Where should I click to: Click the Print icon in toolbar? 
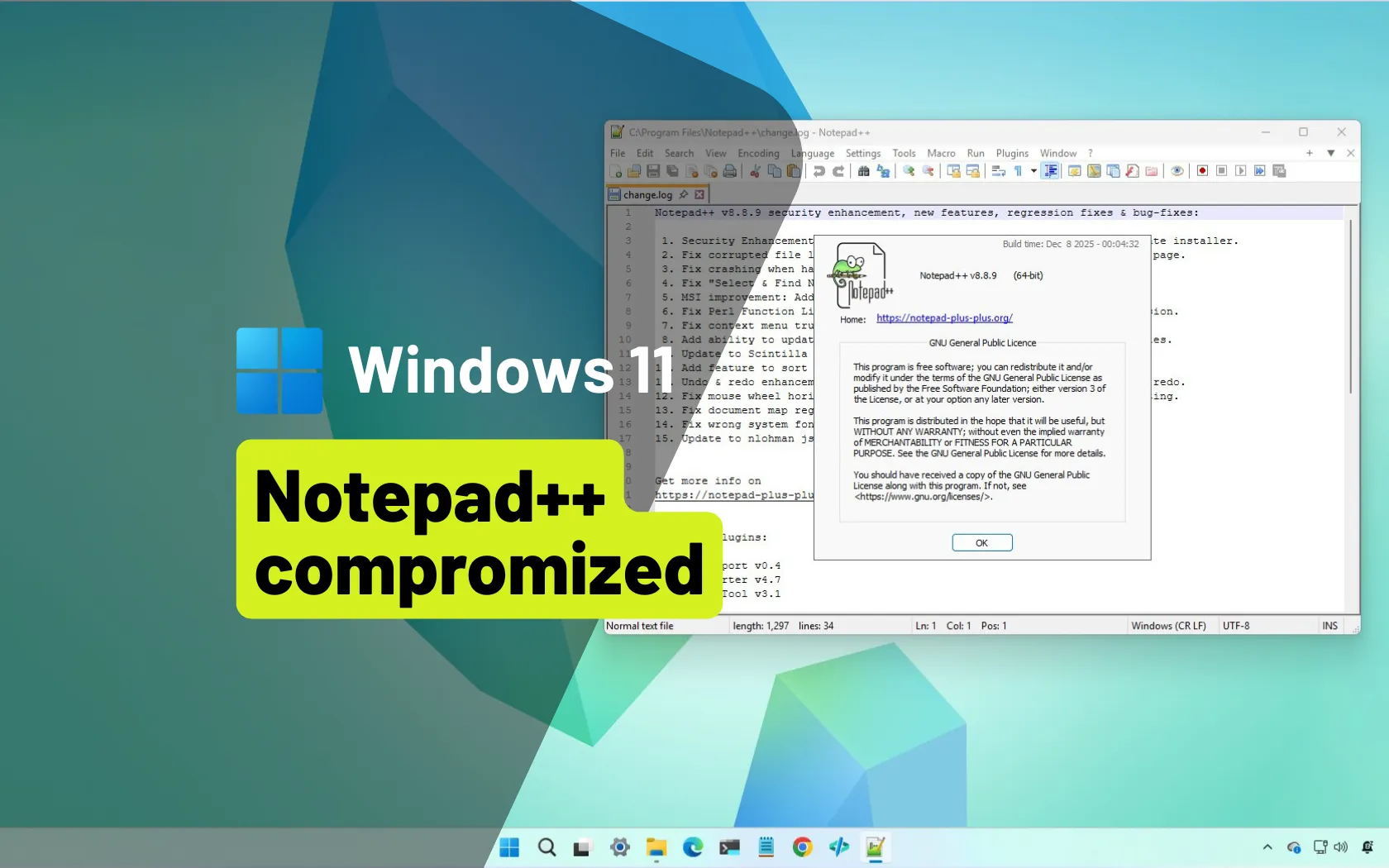pyautogui.click(x=729, y=171)
